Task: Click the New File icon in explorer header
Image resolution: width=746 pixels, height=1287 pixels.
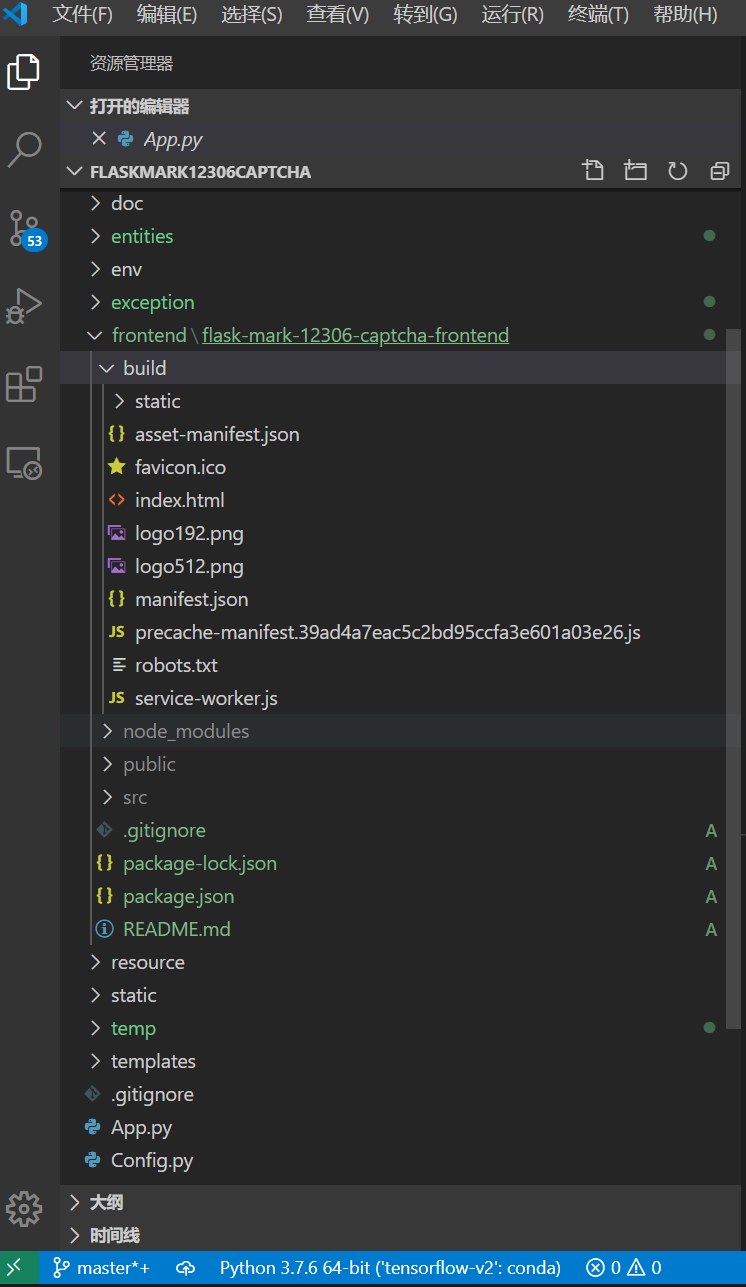Action: pyautogui.click(x=593, y=171)
